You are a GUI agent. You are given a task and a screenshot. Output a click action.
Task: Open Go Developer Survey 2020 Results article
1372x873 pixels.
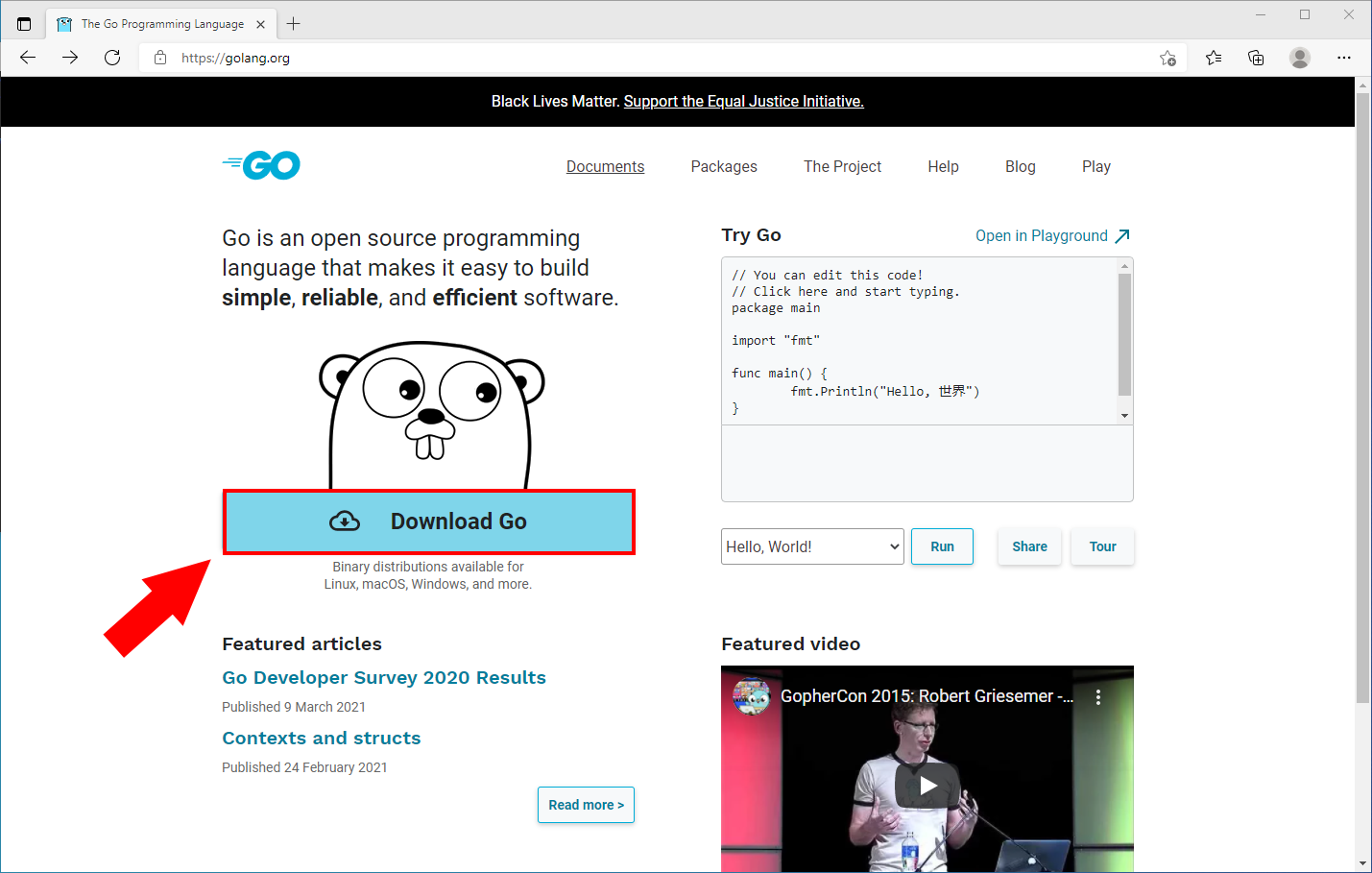pos(384,677)
